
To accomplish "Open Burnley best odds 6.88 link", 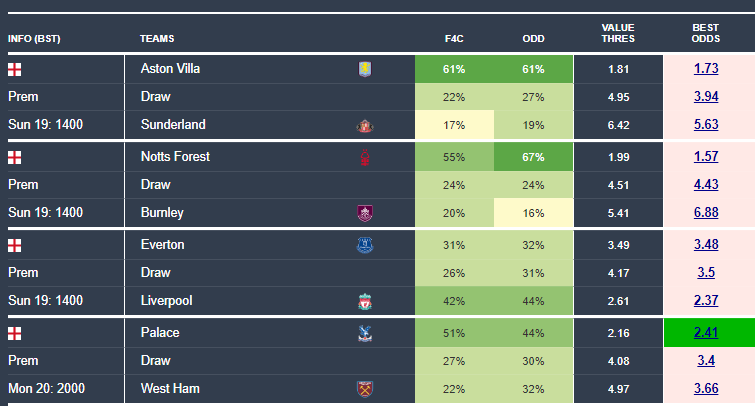I will click(x=706, y=213).
